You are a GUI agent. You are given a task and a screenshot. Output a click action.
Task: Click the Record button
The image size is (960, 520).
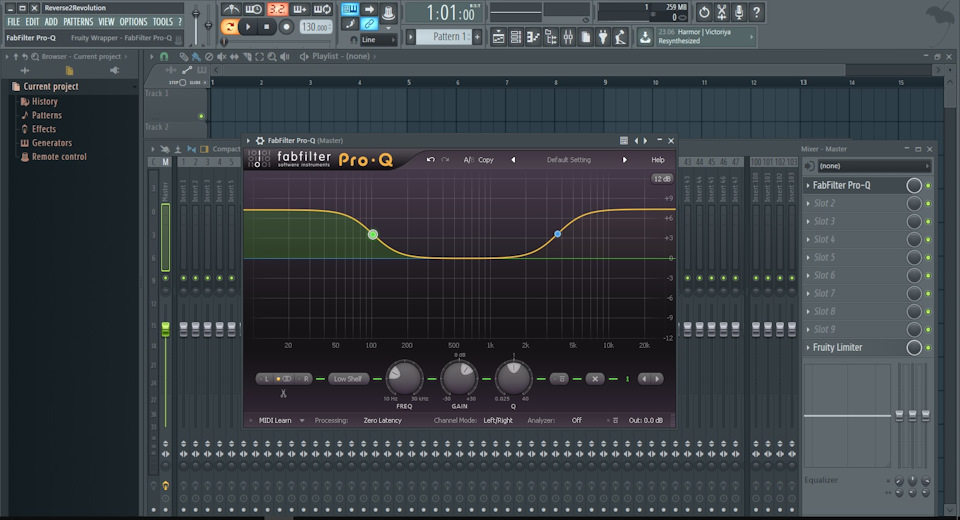click(x=286, y=27)
